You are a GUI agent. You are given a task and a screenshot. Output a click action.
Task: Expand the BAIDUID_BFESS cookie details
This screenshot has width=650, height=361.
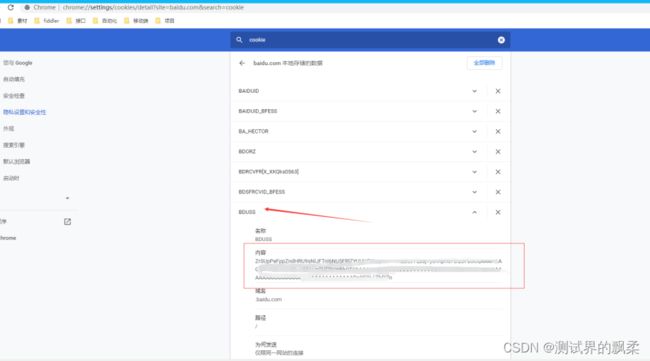pyautogui.click(x=474, y=111)
